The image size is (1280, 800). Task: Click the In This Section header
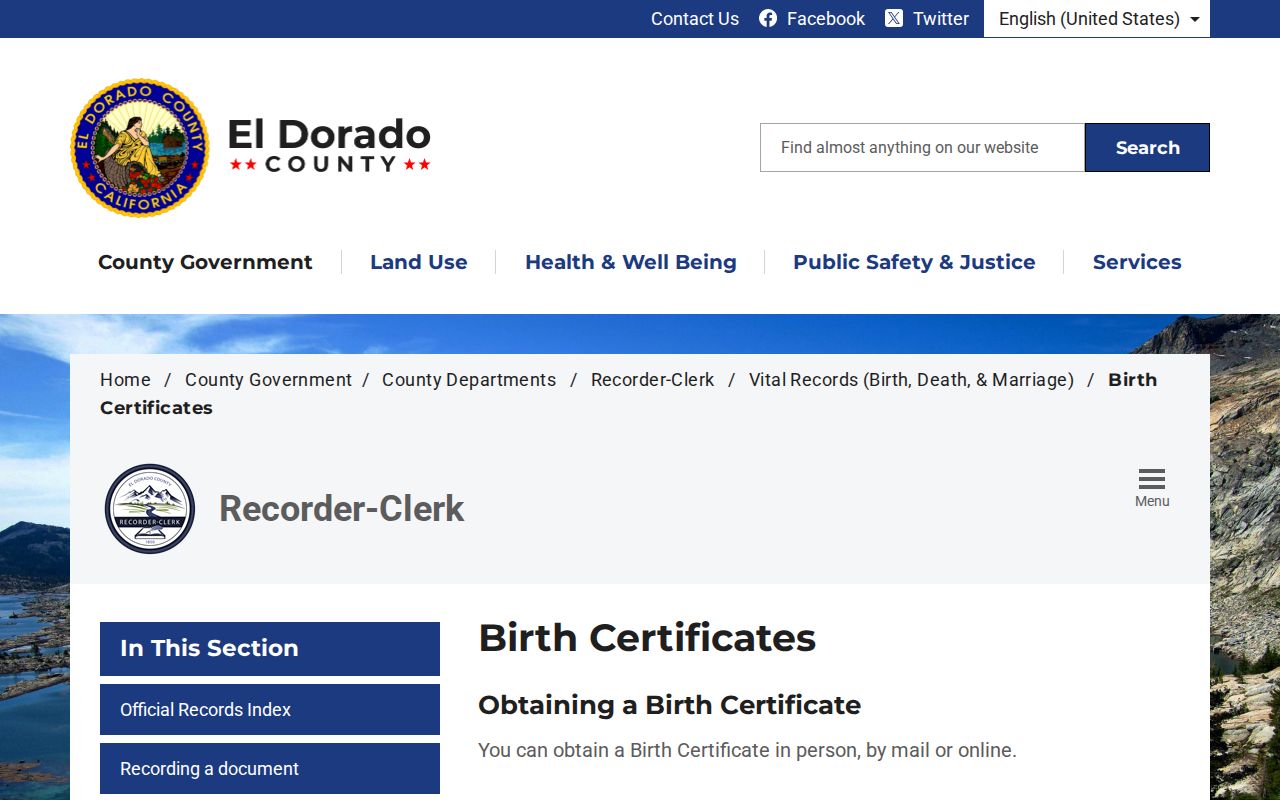coord(270,648)
